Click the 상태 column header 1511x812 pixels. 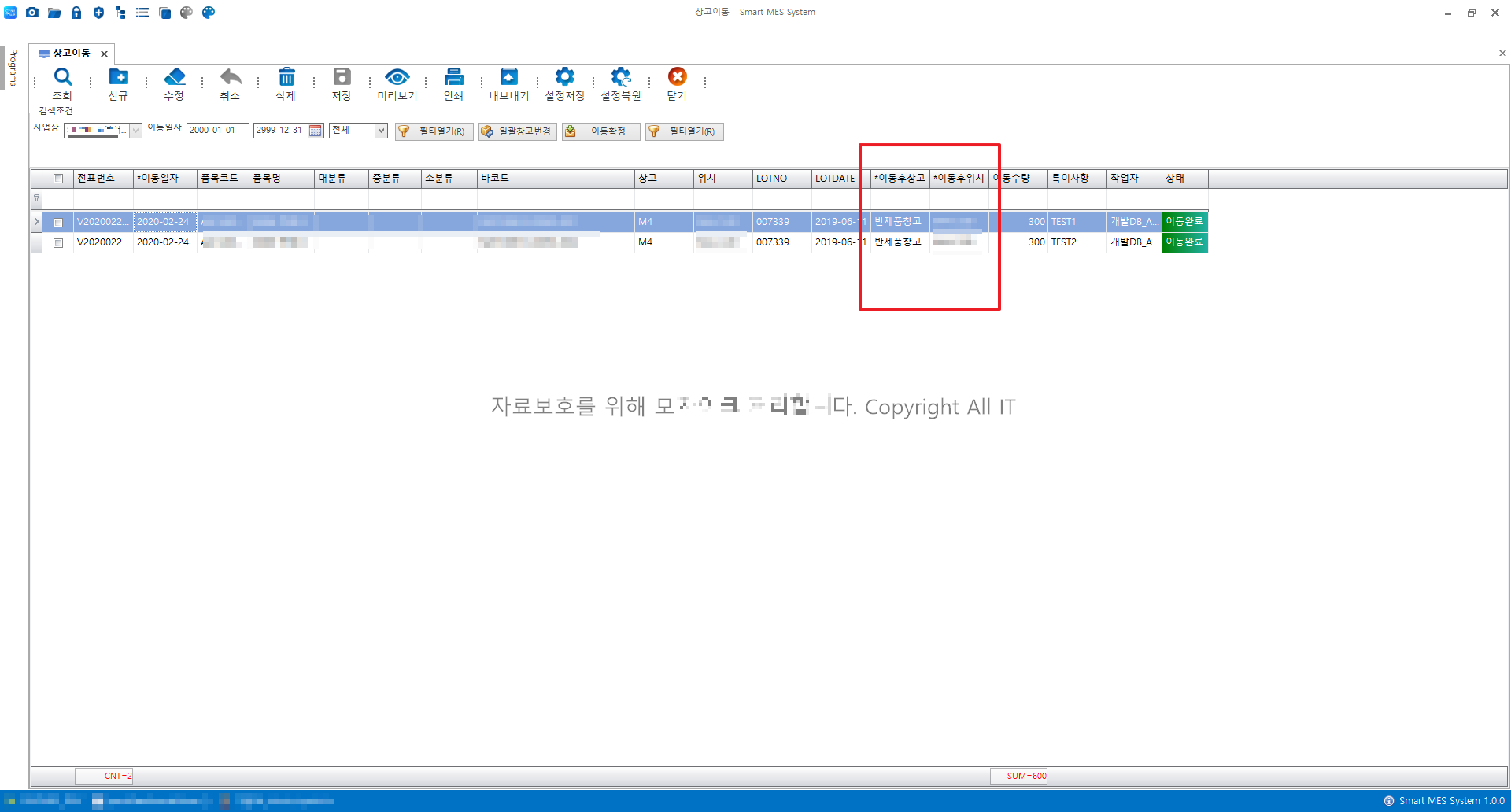tap(1184, 179)
